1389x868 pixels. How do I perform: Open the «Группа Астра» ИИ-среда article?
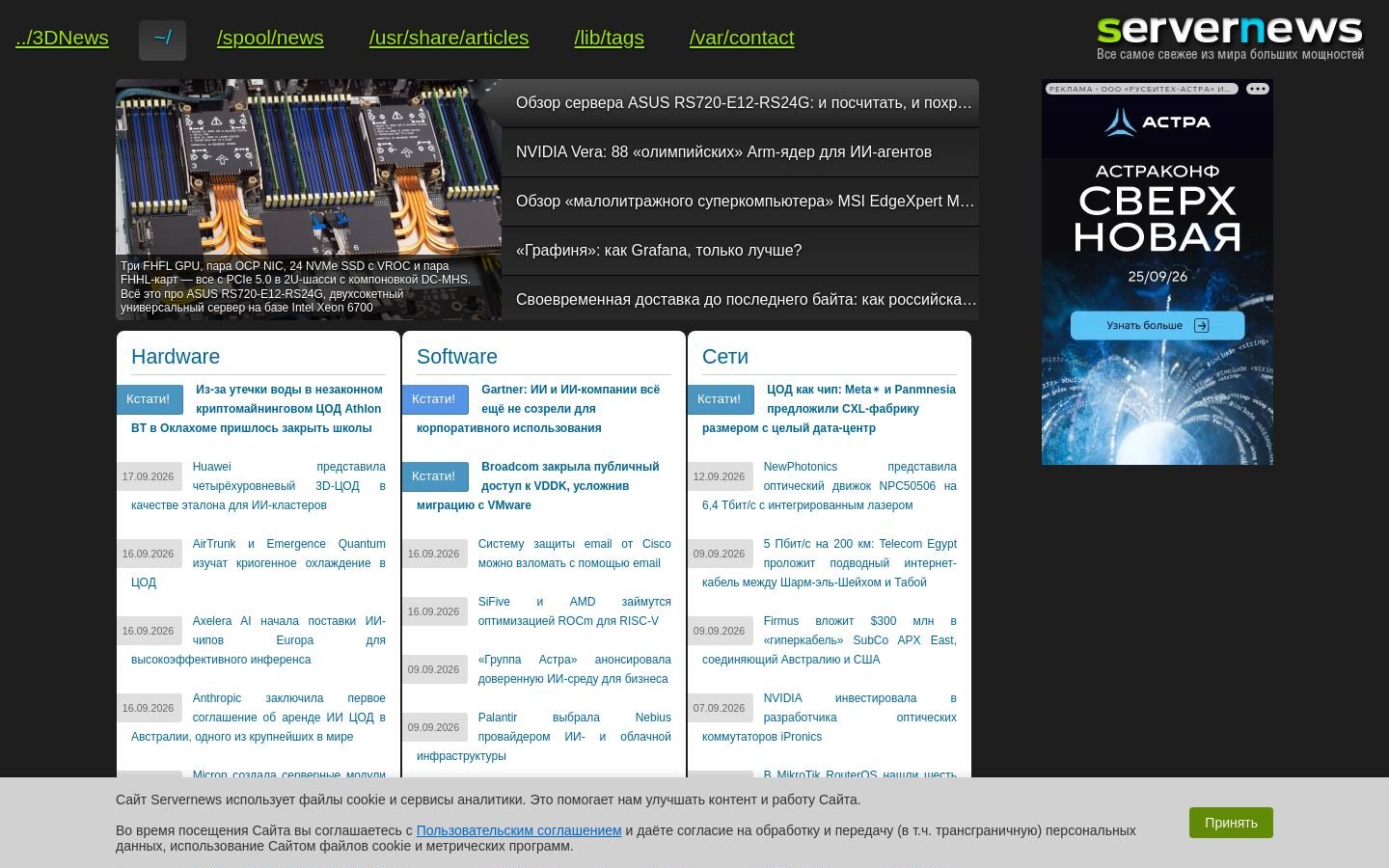574,669
